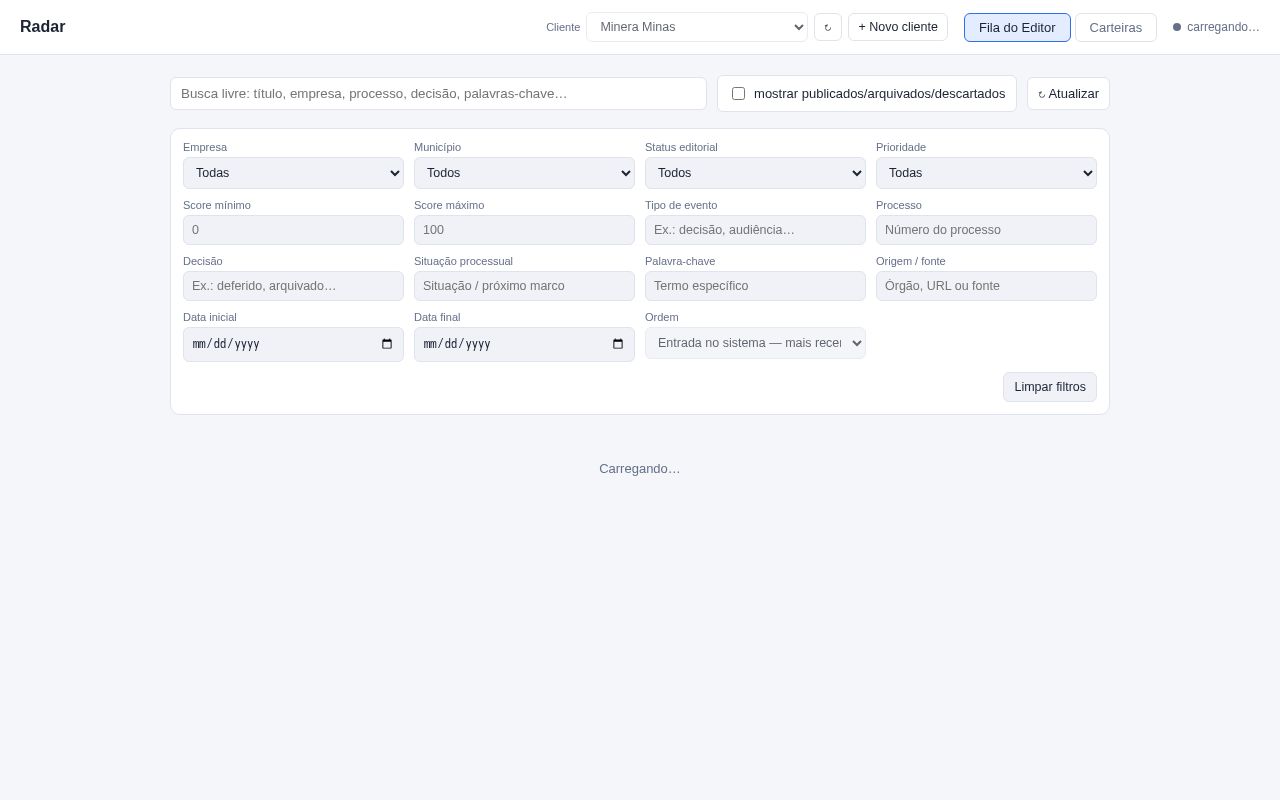Click the Data inicial date field
The width and height of the screenshot is (1280, 800).
click(293, 344)
